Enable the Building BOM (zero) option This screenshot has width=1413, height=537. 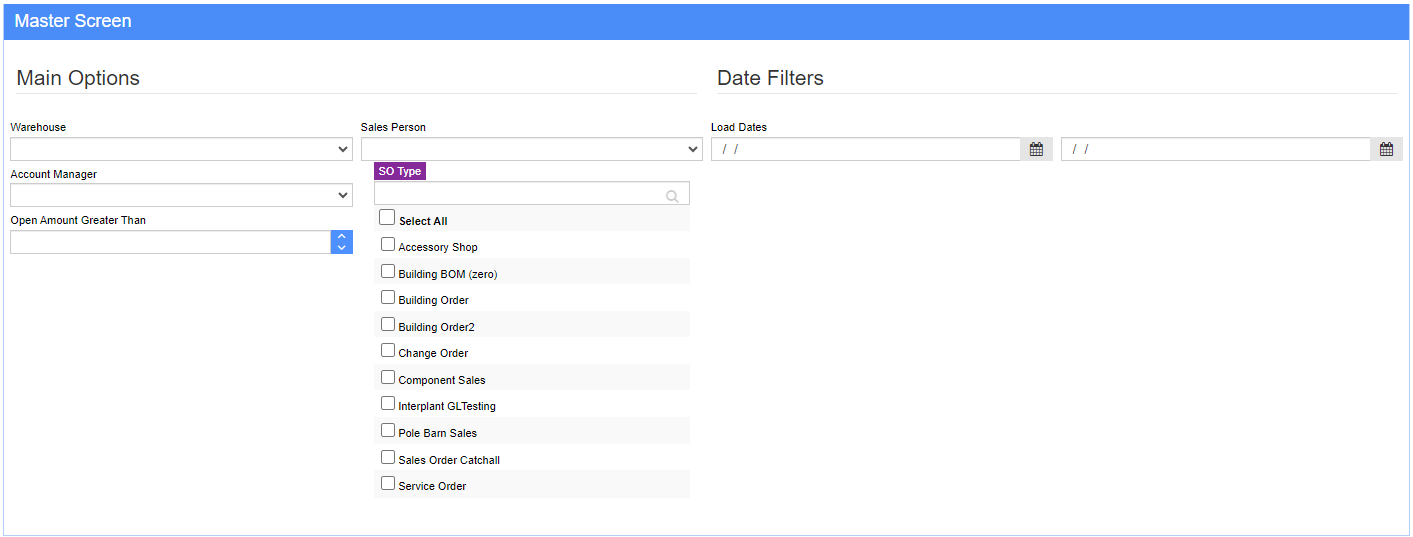coord(388,271)
